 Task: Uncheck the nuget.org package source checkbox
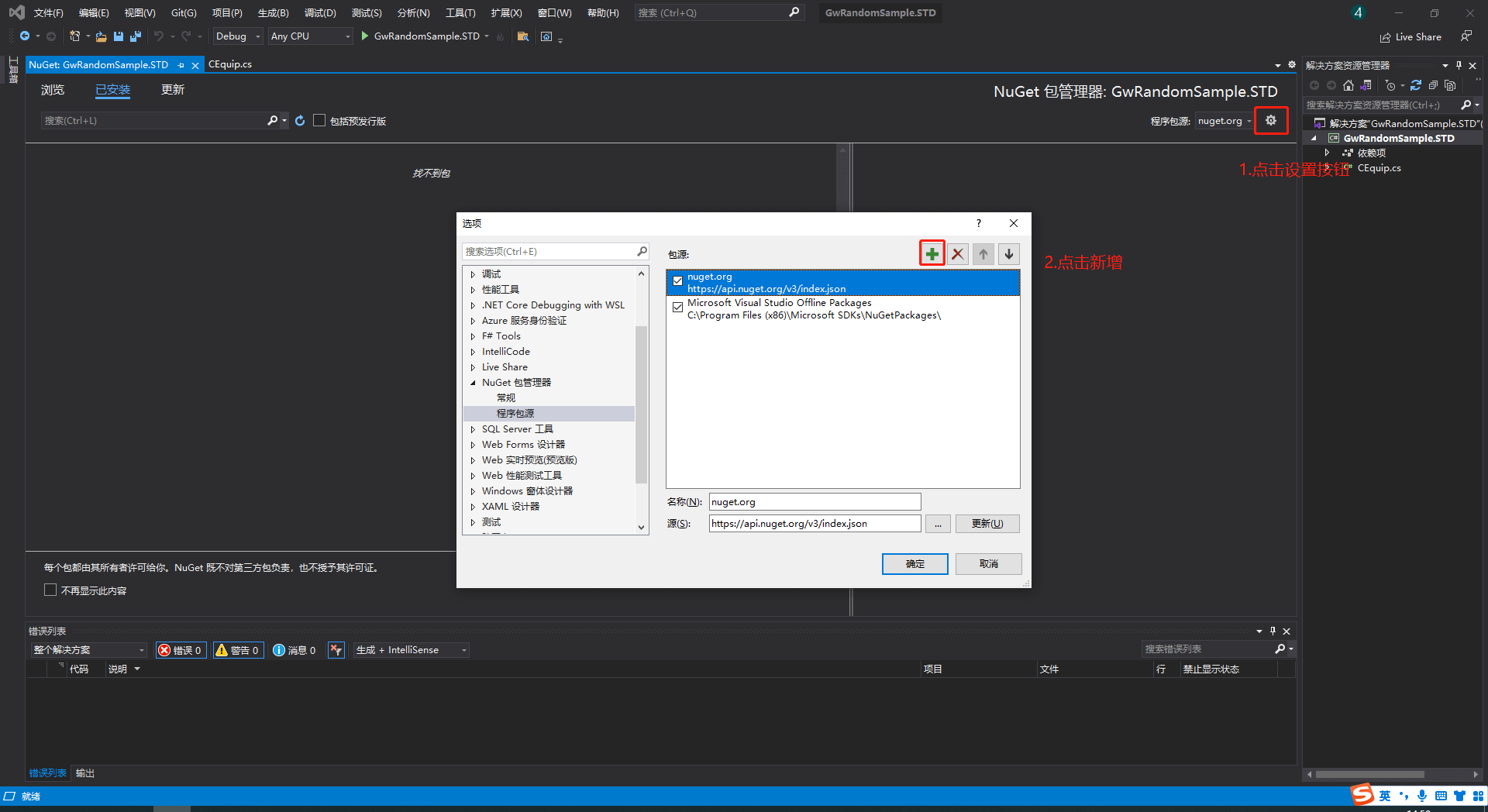point(677,281)
